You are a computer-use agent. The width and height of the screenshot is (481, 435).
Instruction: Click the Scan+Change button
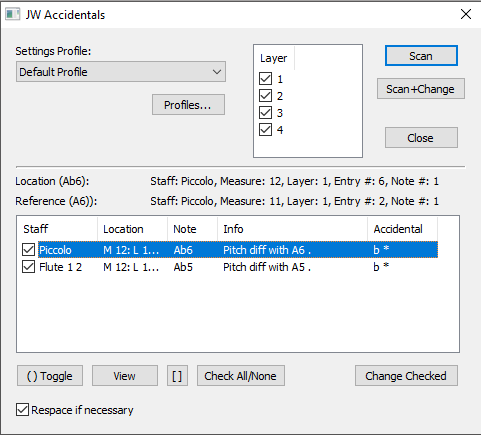[x=421, y=89]
